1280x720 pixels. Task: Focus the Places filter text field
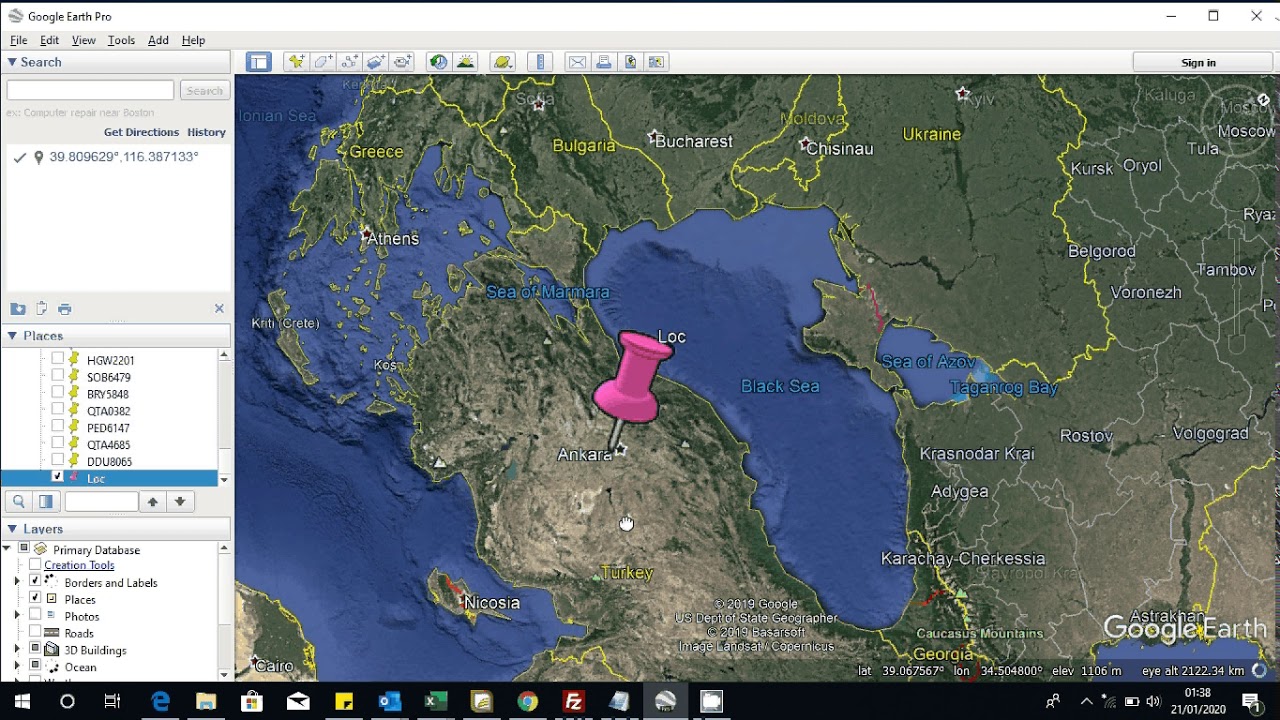[x=101, y=502]
